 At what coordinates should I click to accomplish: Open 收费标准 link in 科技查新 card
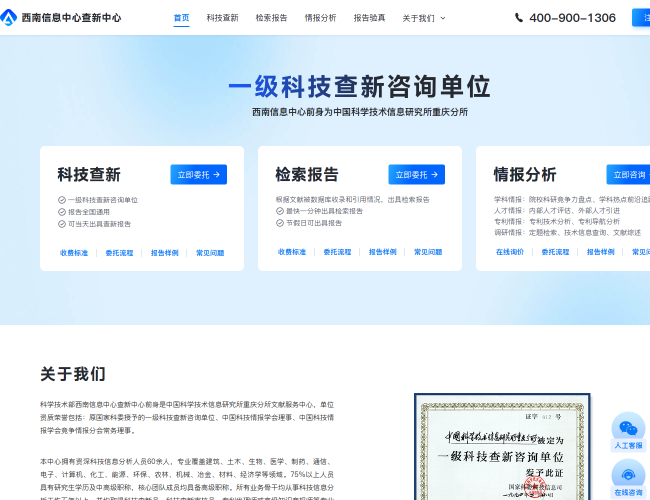click(74, 253)
